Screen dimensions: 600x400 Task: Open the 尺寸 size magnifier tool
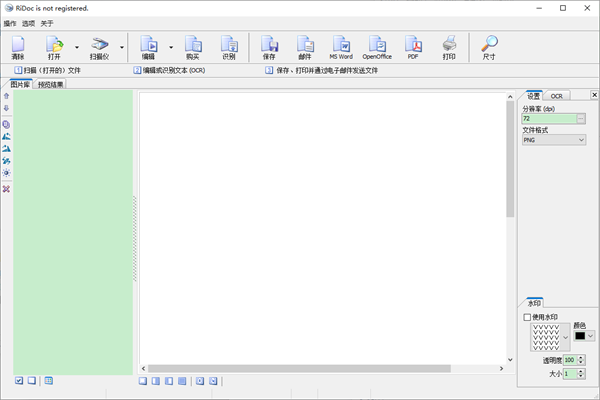click(x=489, y=46)
